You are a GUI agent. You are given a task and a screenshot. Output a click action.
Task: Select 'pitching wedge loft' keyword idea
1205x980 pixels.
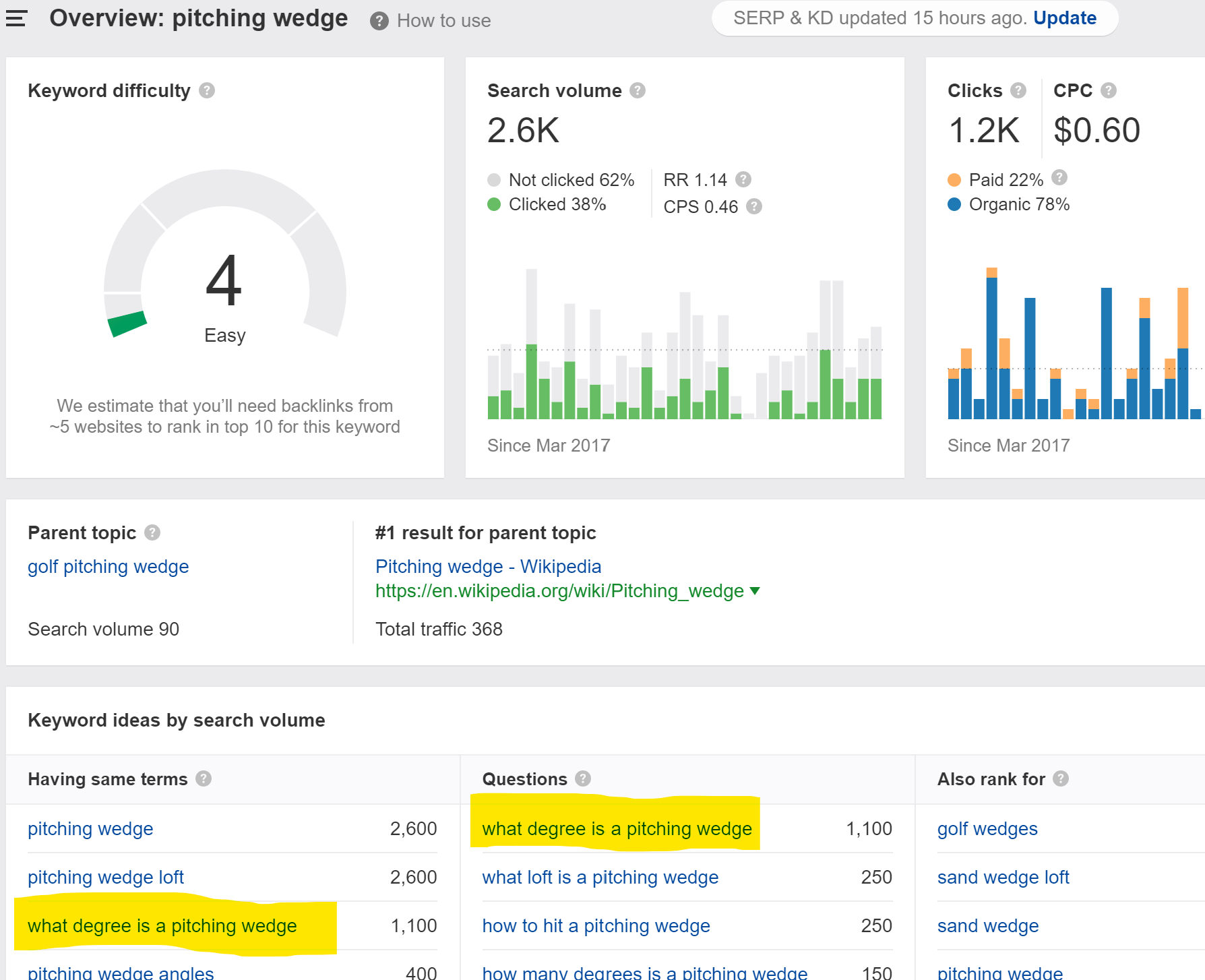click(x=106, y=877)
